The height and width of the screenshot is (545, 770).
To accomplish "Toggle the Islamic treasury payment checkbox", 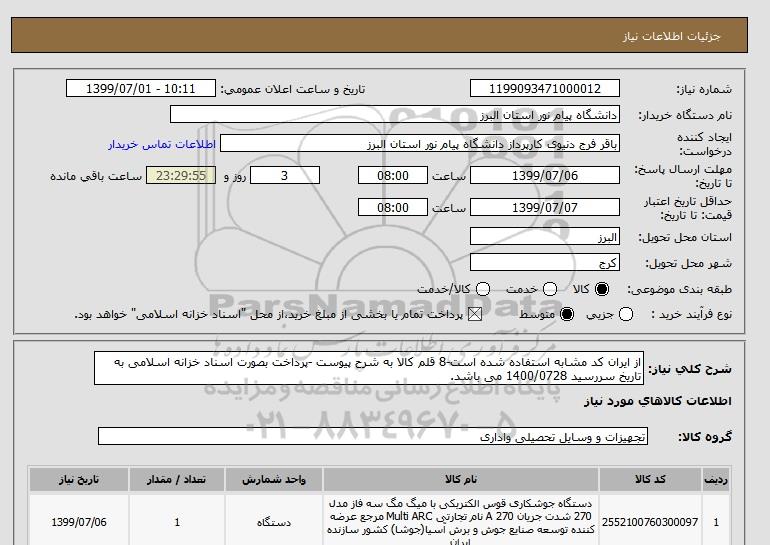I will point(475,314).
